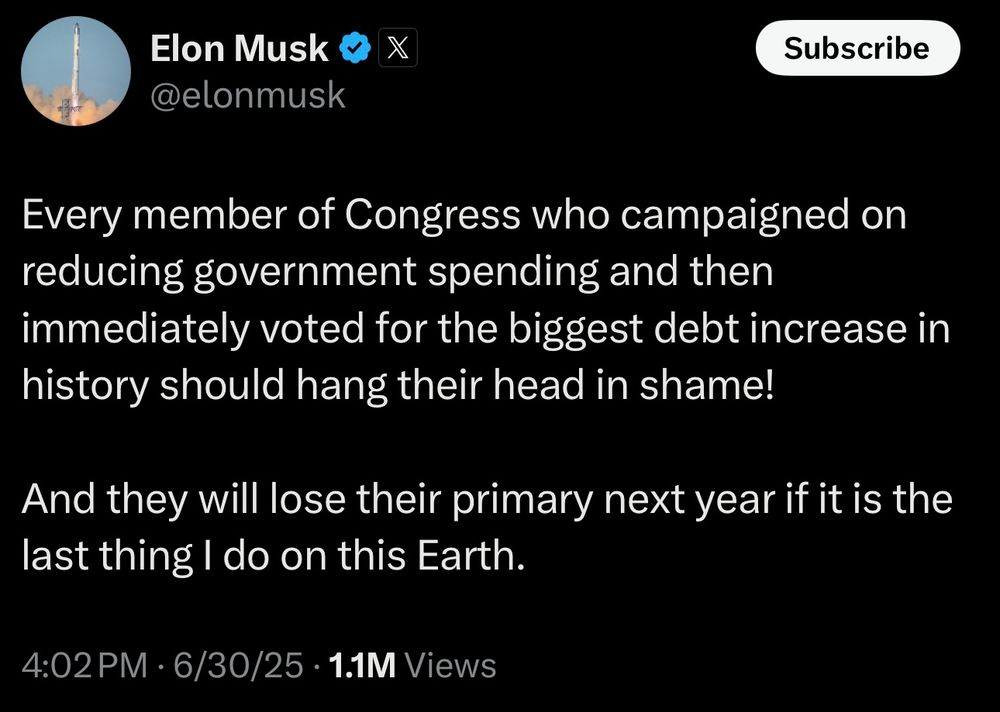Click the word 'history' in the post

85,387
